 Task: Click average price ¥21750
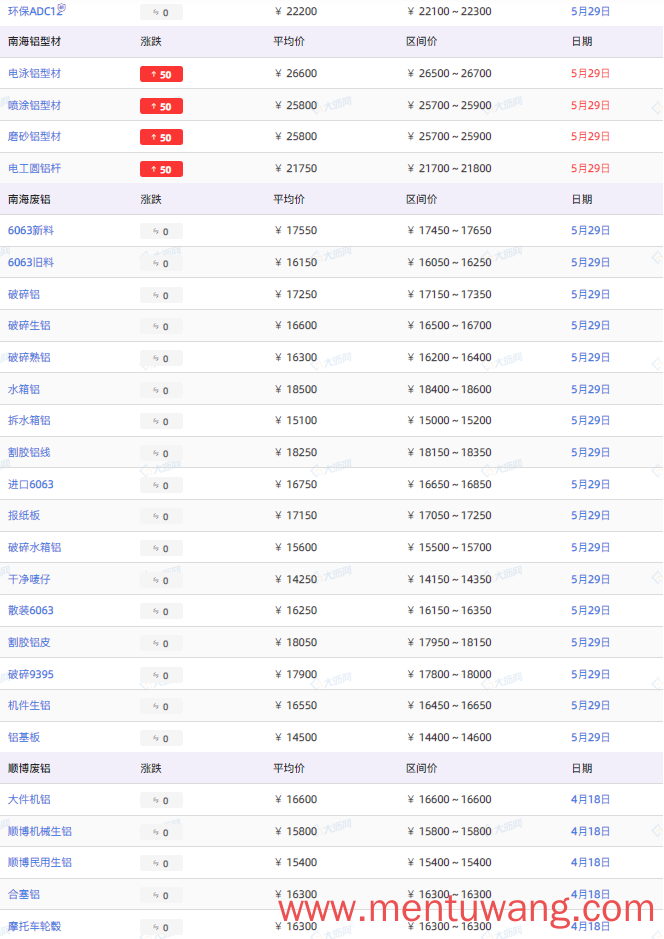pyautogui.click(x=296, y=168)
